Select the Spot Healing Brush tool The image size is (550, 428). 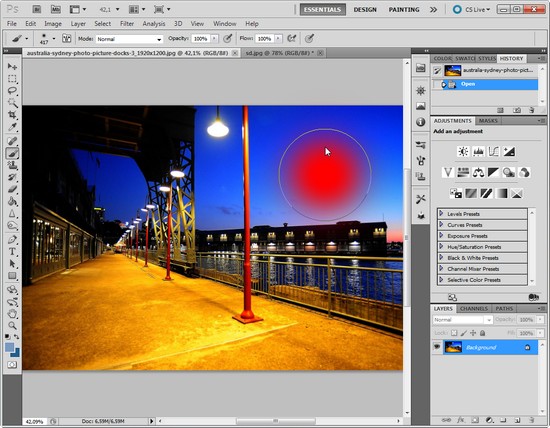(12, 141)
